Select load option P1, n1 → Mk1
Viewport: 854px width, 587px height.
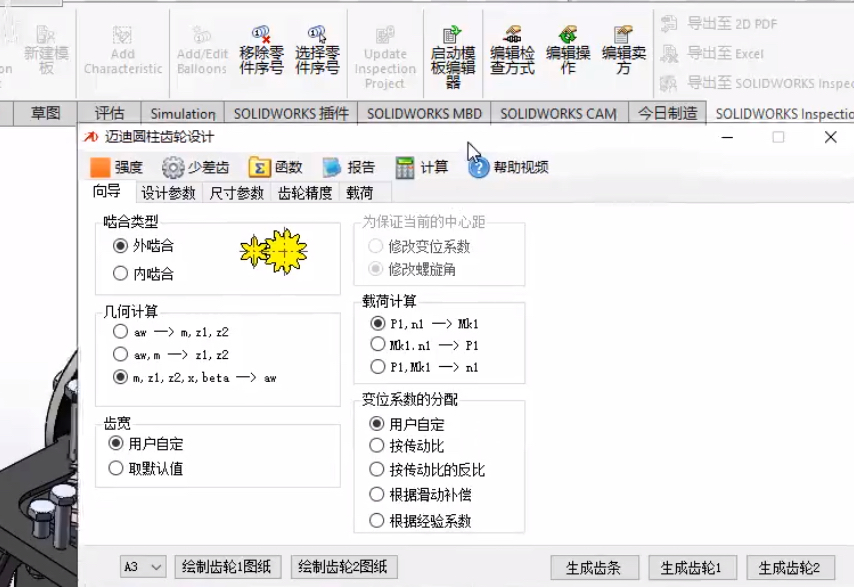click(377, 323)
